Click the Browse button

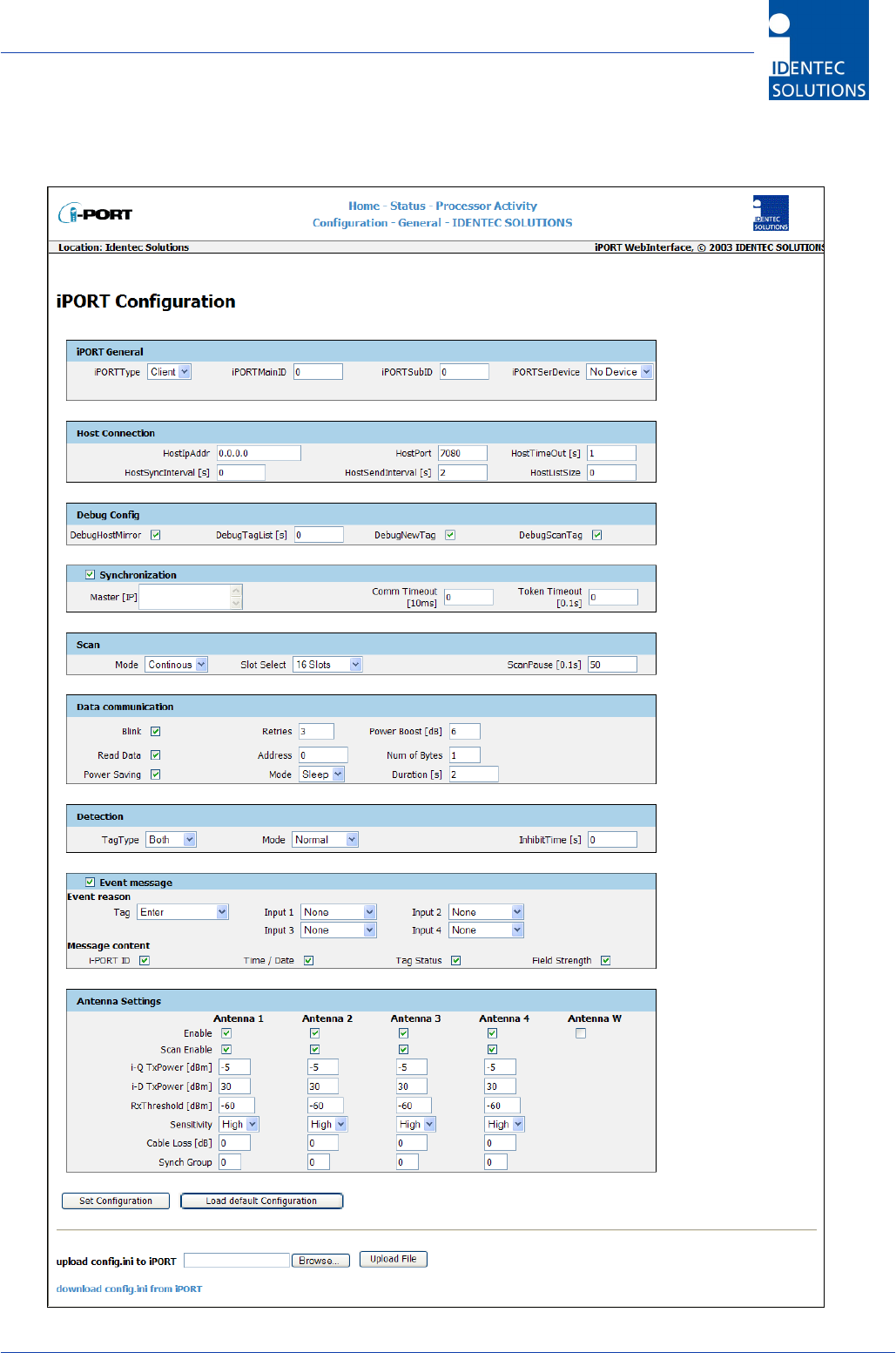coord(320,1261)
